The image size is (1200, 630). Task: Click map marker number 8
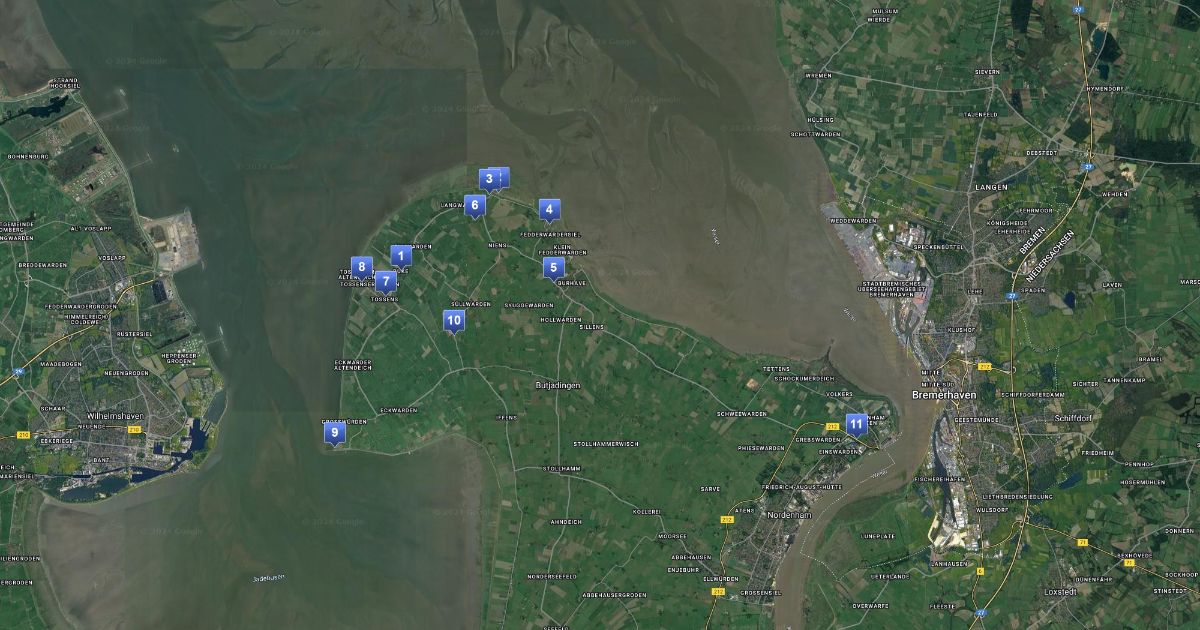pyautogui.click(x=361, y=268)
